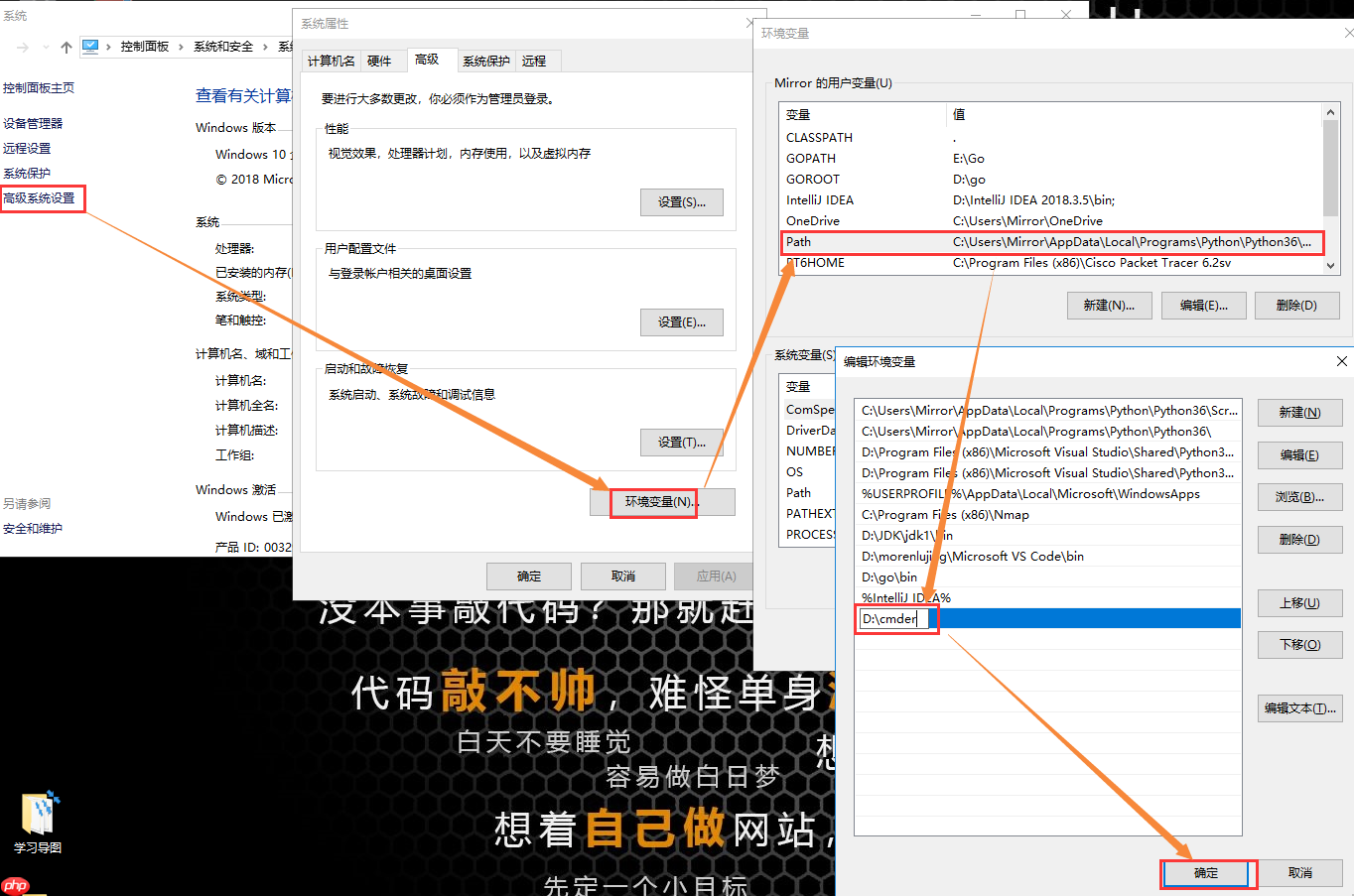This screenshot has height=896, width=1354.
Task: Switch to the 远程 tab
Action: tap(535, 60)
